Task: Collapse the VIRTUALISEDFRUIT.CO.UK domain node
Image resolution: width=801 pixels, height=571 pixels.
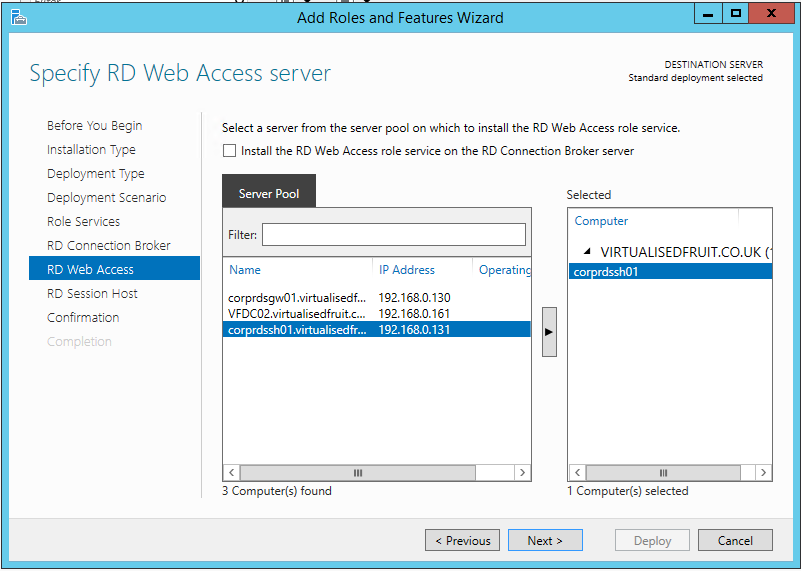Action: tap(587, 252)
